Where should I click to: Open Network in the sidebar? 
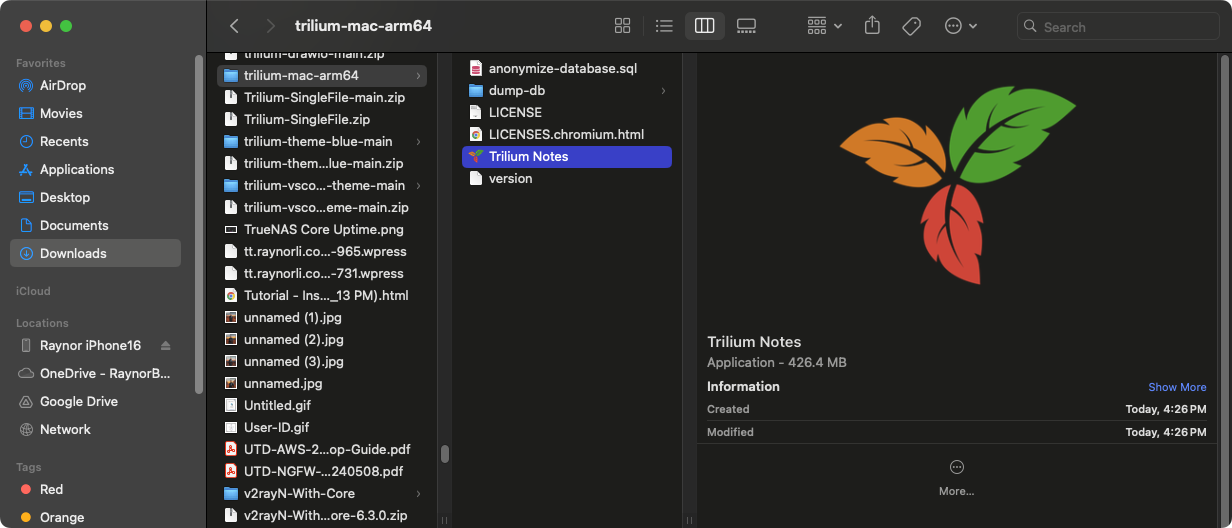click(95, 429)
